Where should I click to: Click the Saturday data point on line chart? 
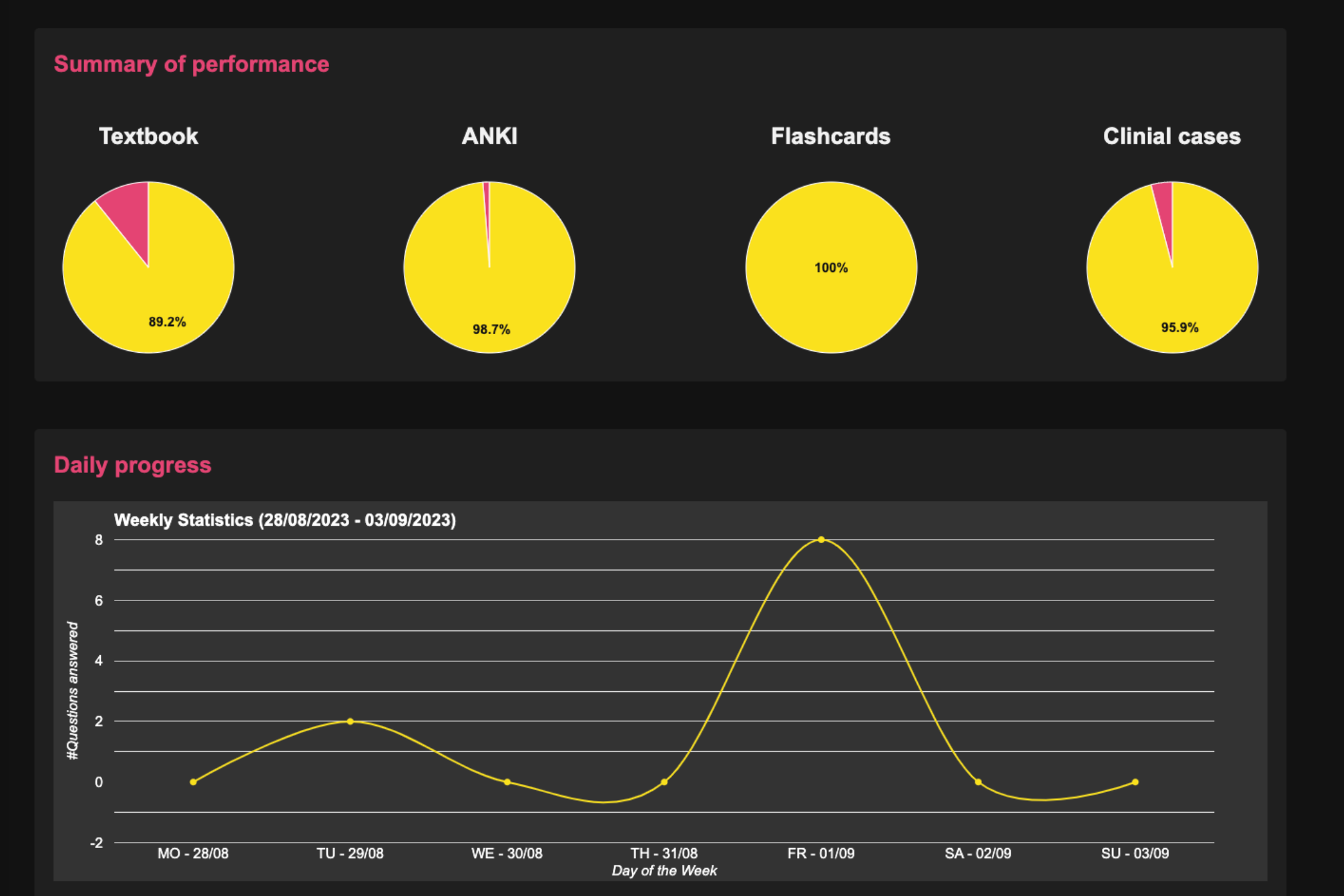pyautogui.click(x=978, y=782)
